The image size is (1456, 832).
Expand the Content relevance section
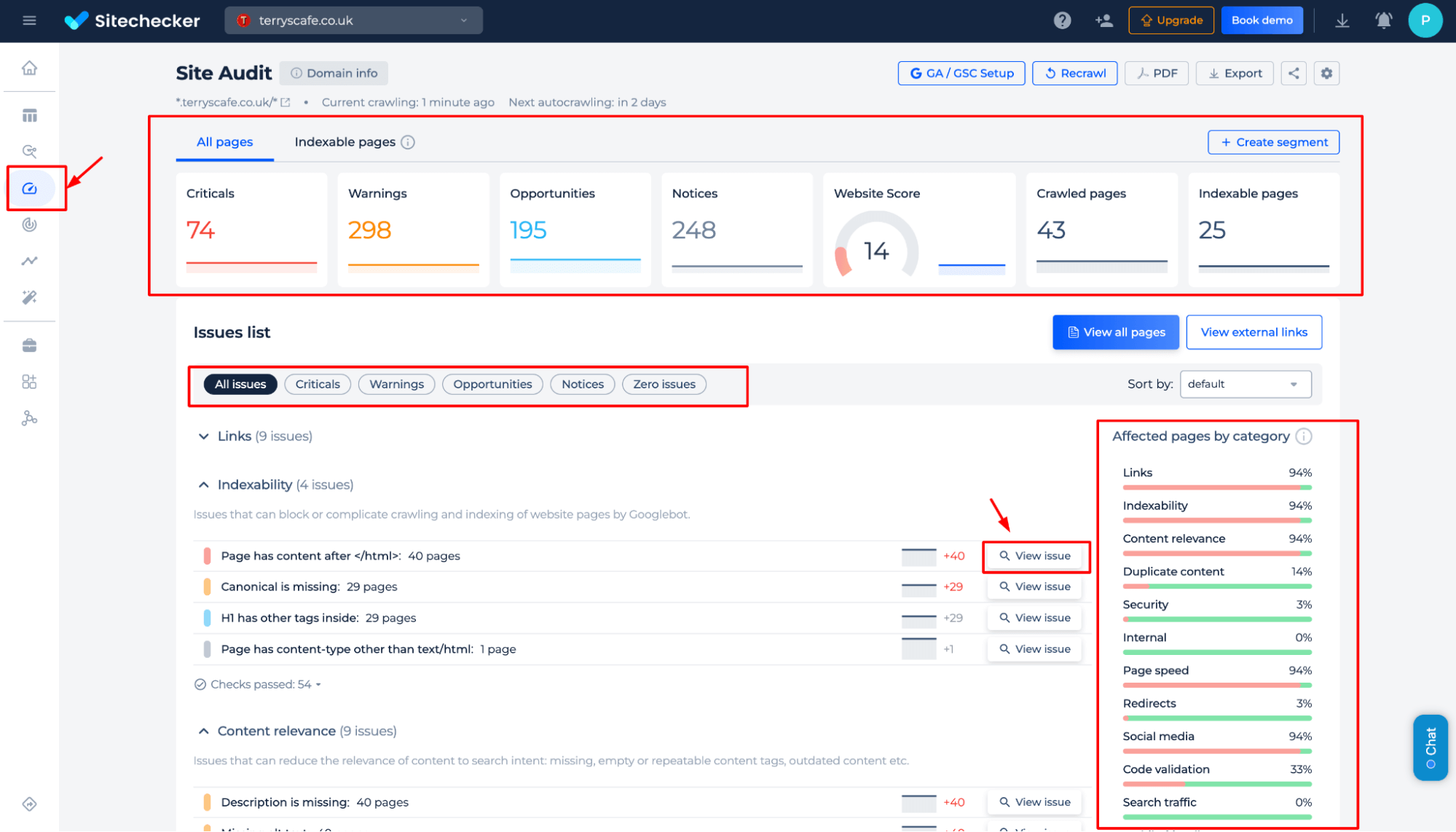click(x=204, y=730)
